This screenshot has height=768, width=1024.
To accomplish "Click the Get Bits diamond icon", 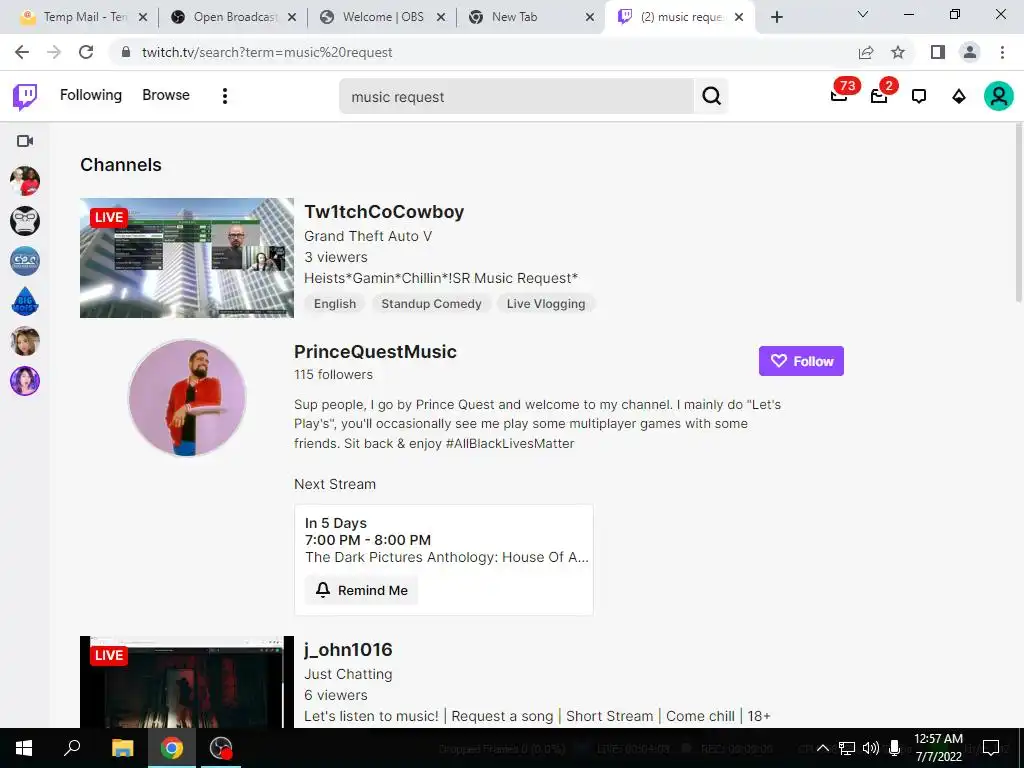I will click(959, 96).
